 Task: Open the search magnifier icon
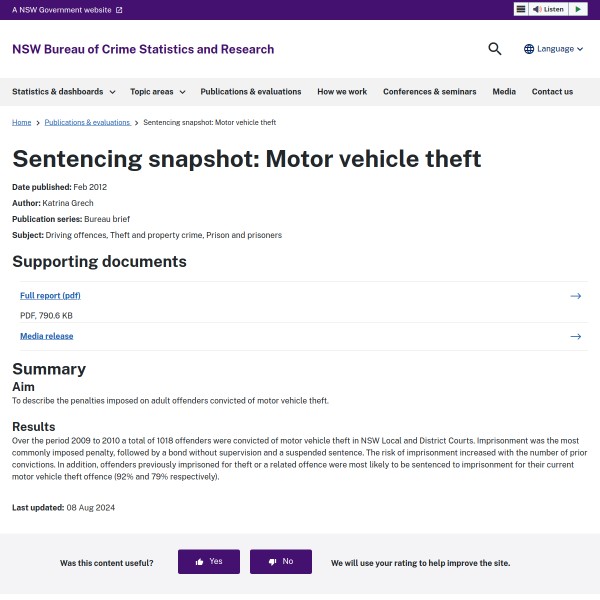[x=494, y=49]
